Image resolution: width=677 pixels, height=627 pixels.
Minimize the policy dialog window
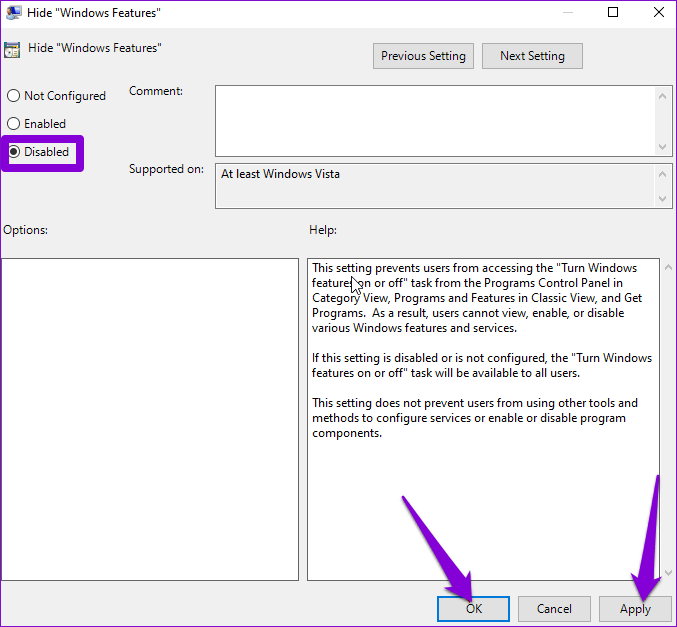[x=568, y=12]
